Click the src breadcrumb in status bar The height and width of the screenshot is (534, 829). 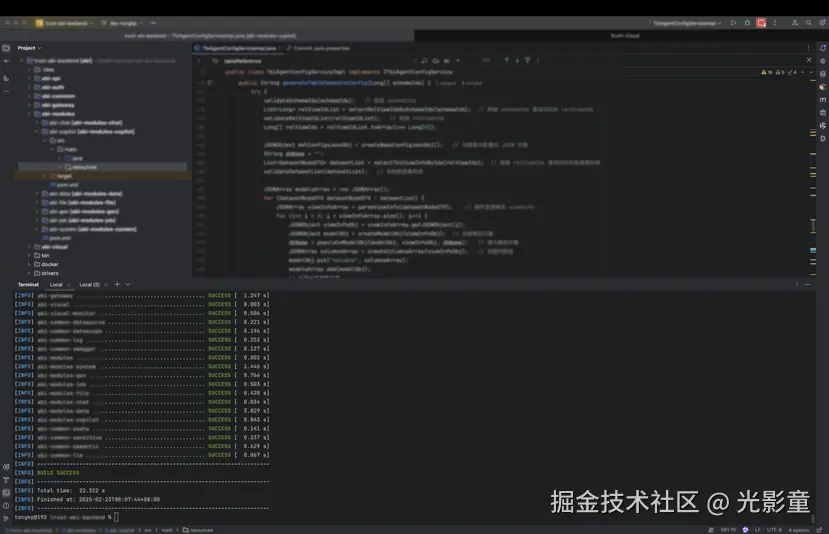pyautogui.click(x=148, y=530)
